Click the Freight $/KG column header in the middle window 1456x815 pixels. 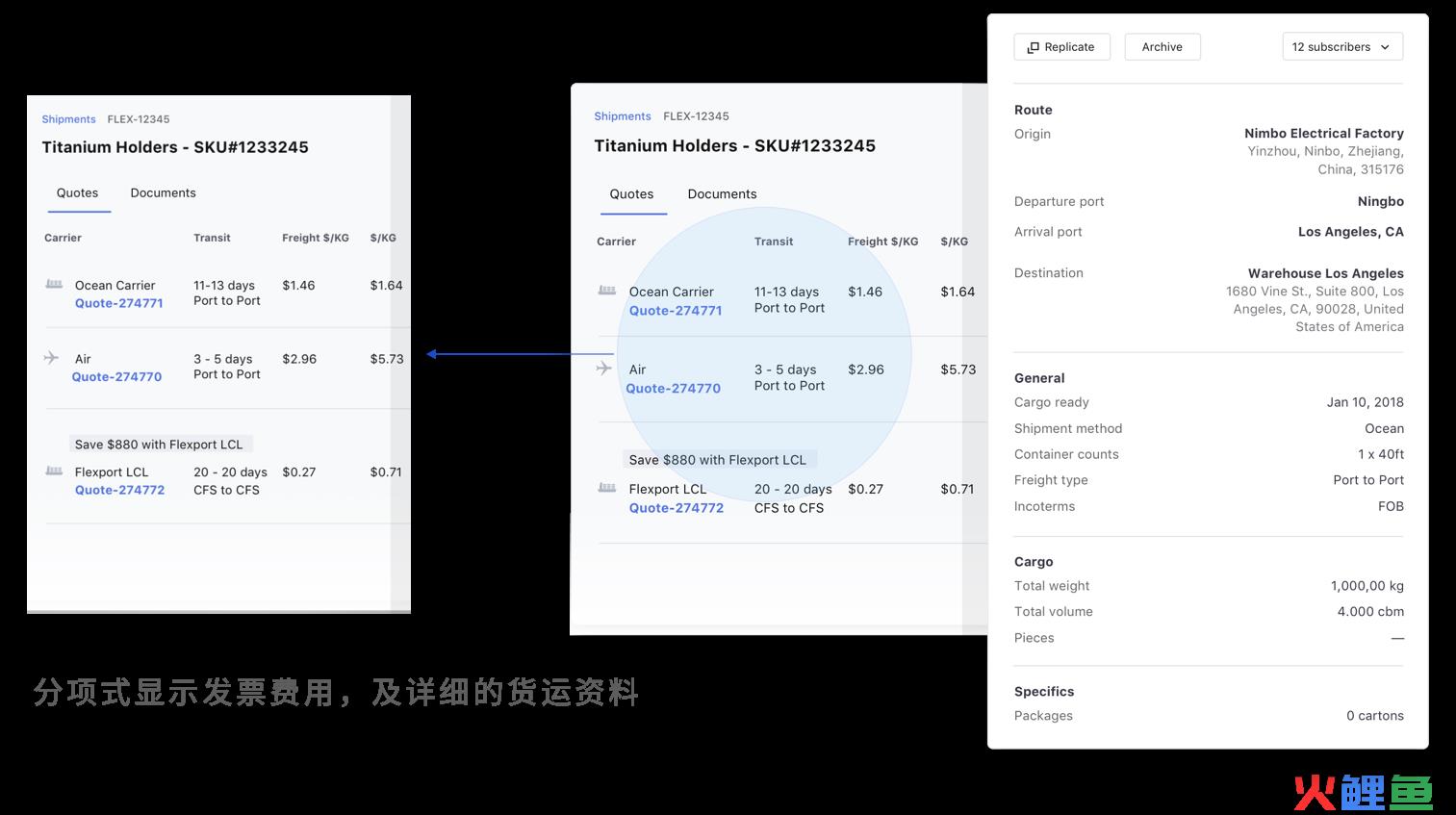point(882,242)
